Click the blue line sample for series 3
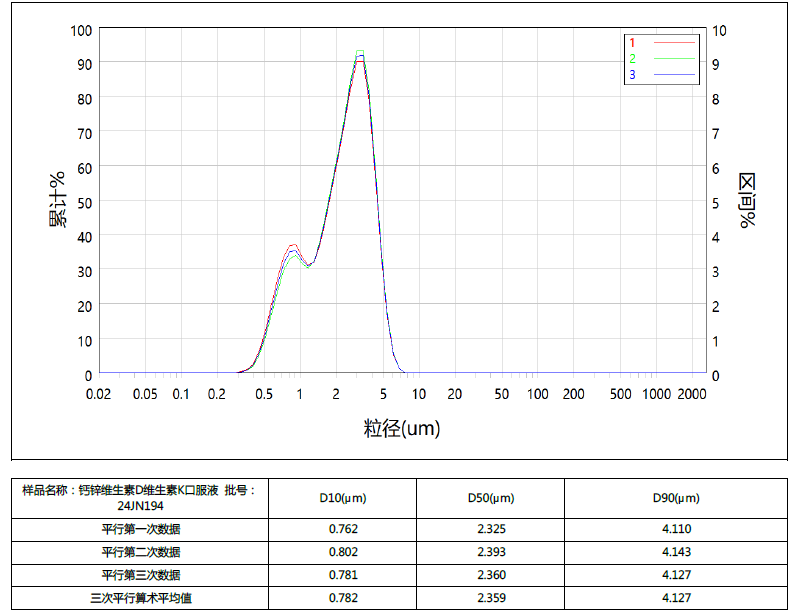Viewport: 795px width, 610px height. [674, 76]
